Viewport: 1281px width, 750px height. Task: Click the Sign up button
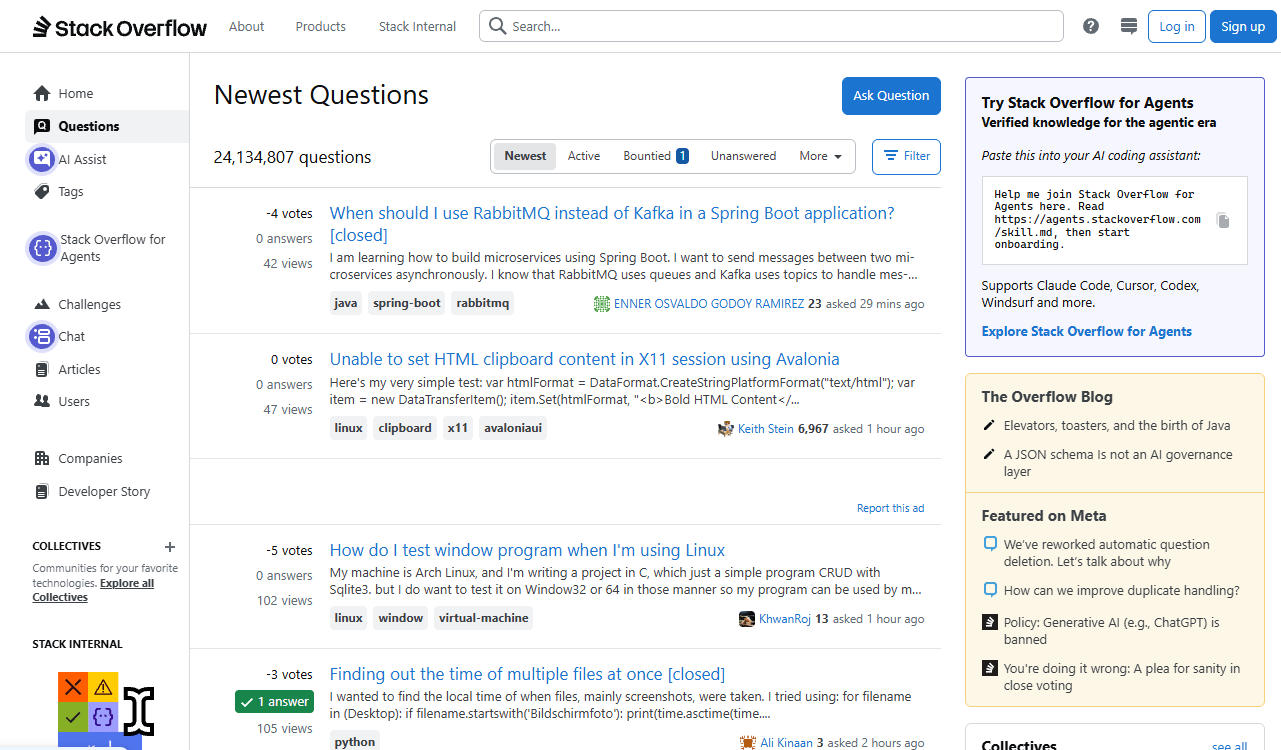[x=1243, y=27]
